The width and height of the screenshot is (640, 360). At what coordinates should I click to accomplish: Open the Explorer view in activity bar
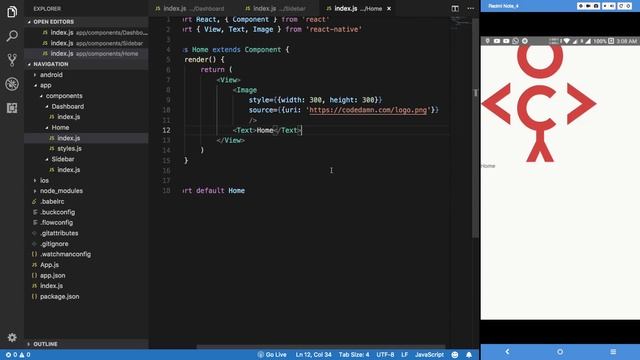(x=12, y=12)
